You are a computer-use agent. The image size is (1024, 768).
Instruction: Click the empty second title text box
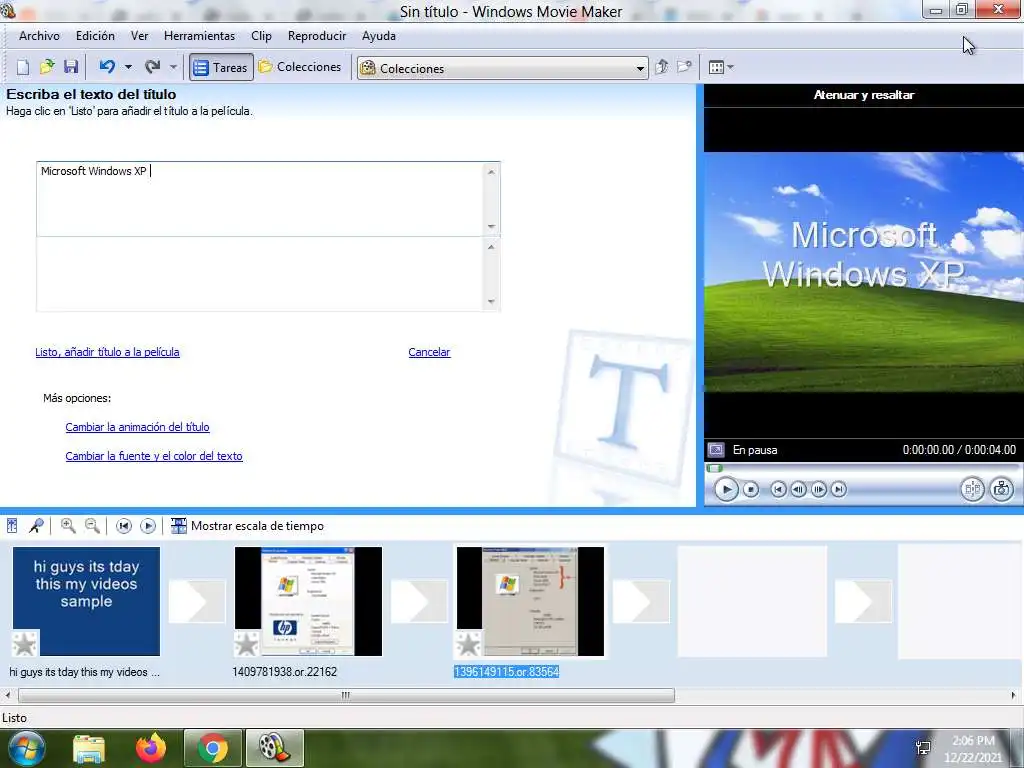(x=260, y=274)
